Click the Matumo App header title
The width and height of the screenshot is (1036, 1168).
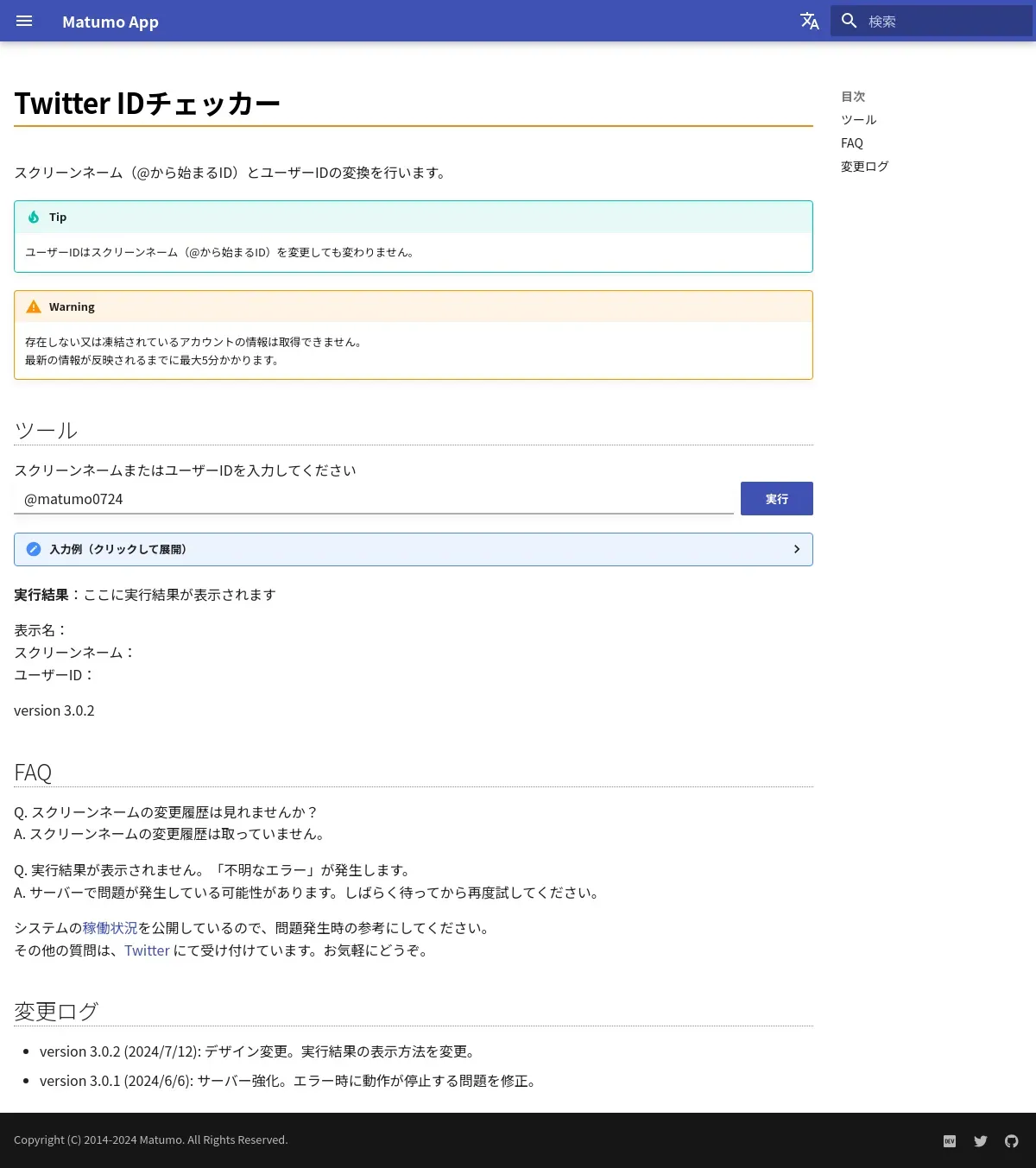111,22
